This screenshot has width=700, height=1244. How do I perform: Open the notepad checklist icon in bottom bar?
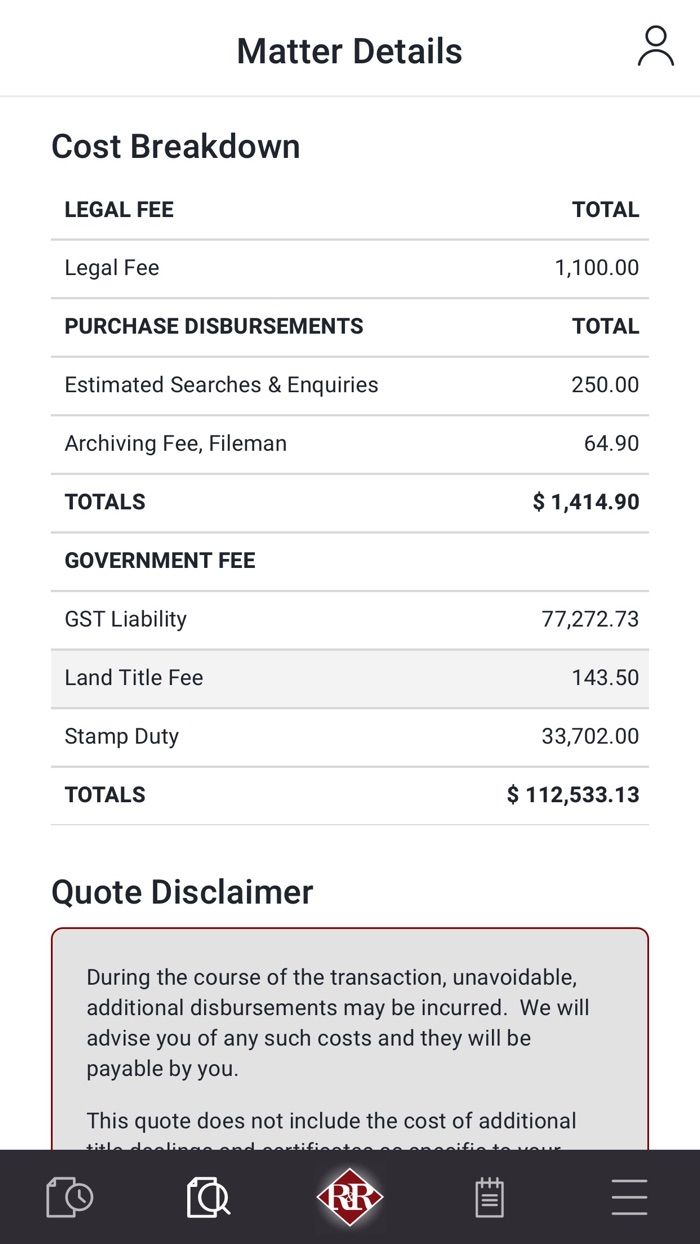click(x=489, y=1197)
